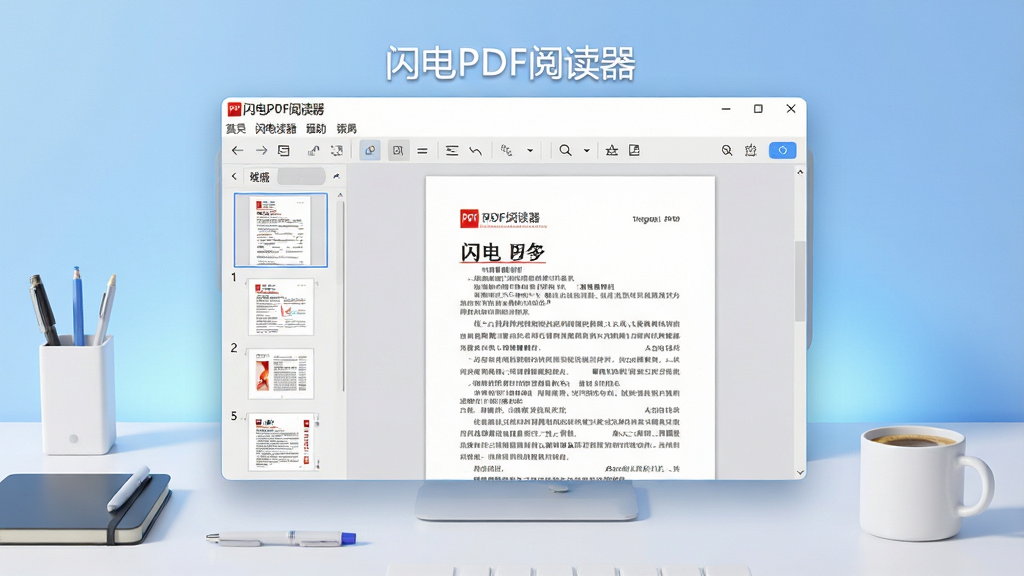Click the crossed magnifier icon on the toolbar's right

pos(727,151)
